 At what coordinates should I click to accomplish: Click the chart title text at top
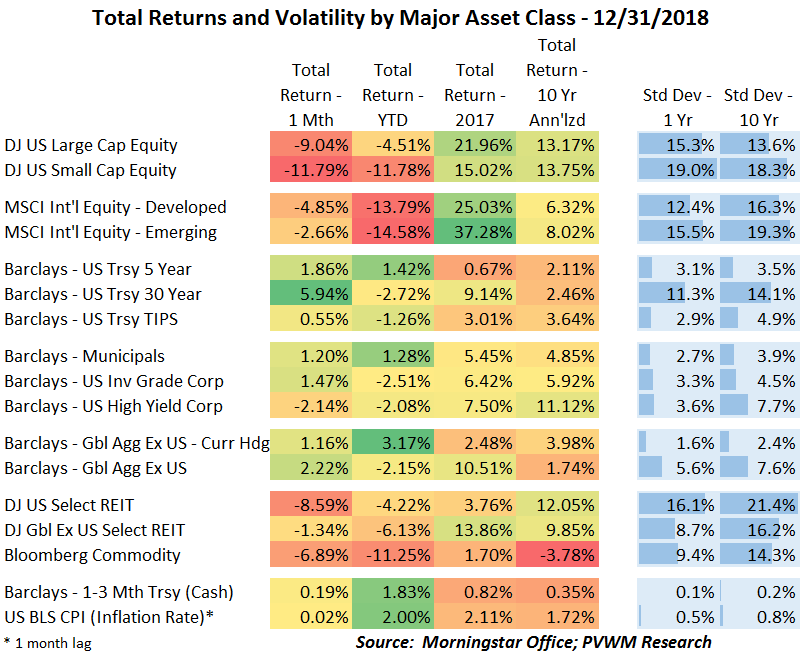click(x=399, y=17)
